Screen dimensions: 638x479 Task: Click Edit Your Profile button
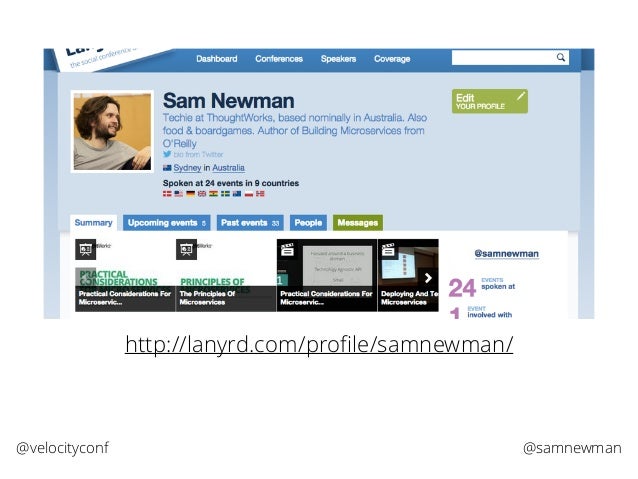pyautogui.click(x=489, y=101)
